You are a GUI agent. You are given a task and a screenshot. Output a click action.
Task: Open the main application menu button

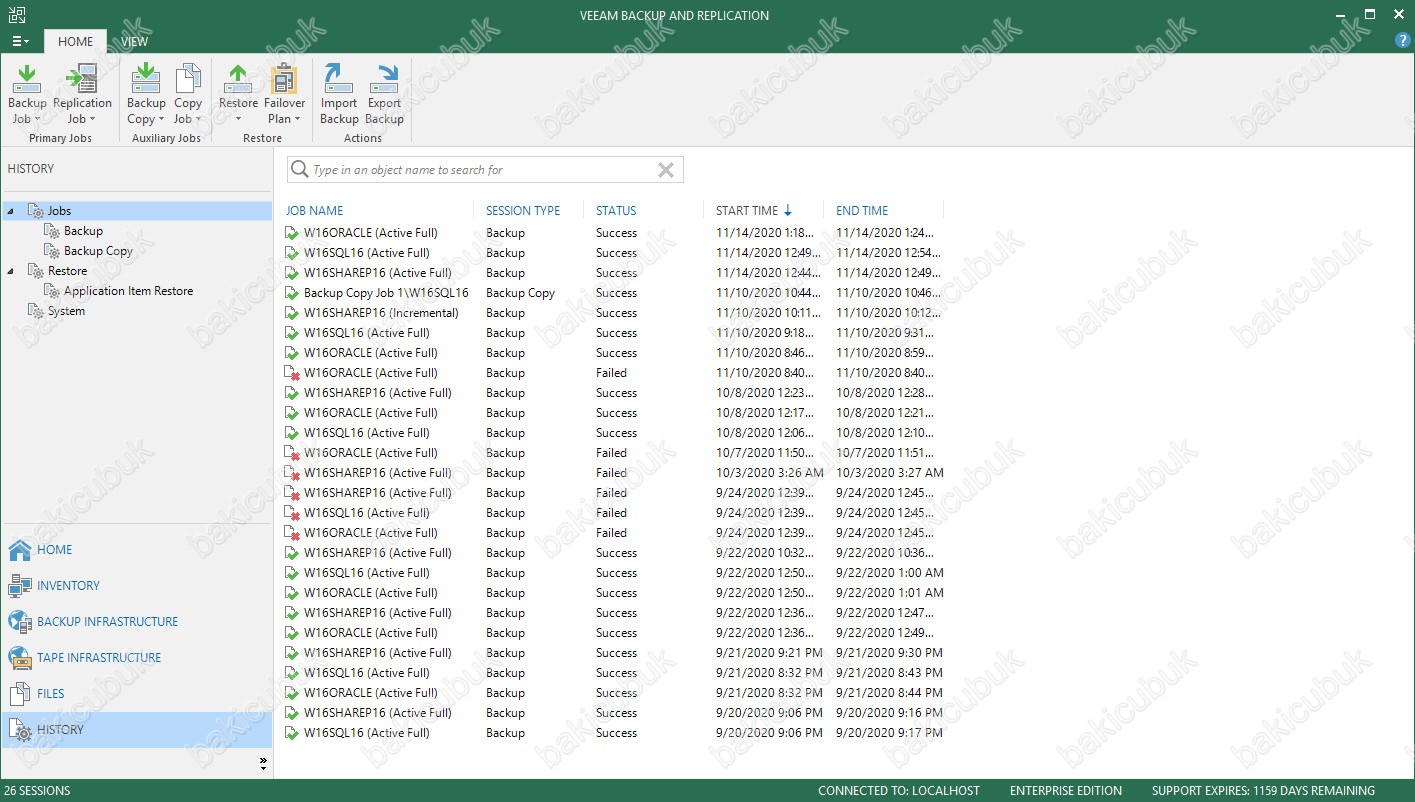click(x=20, y=41)
